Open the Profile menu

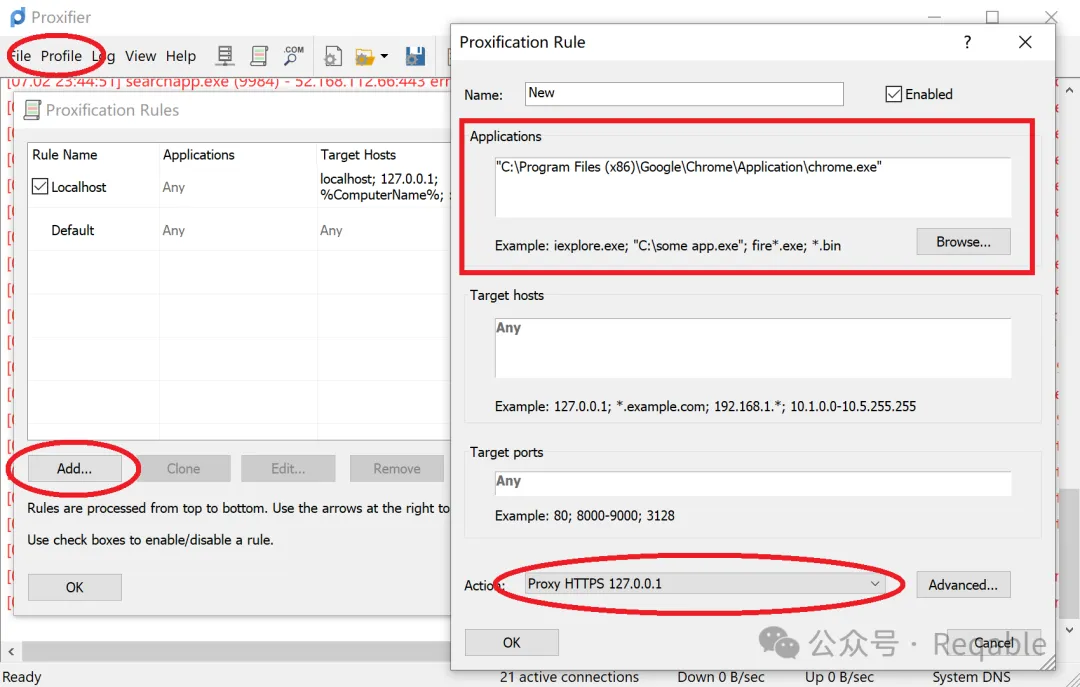click(61, 56)
